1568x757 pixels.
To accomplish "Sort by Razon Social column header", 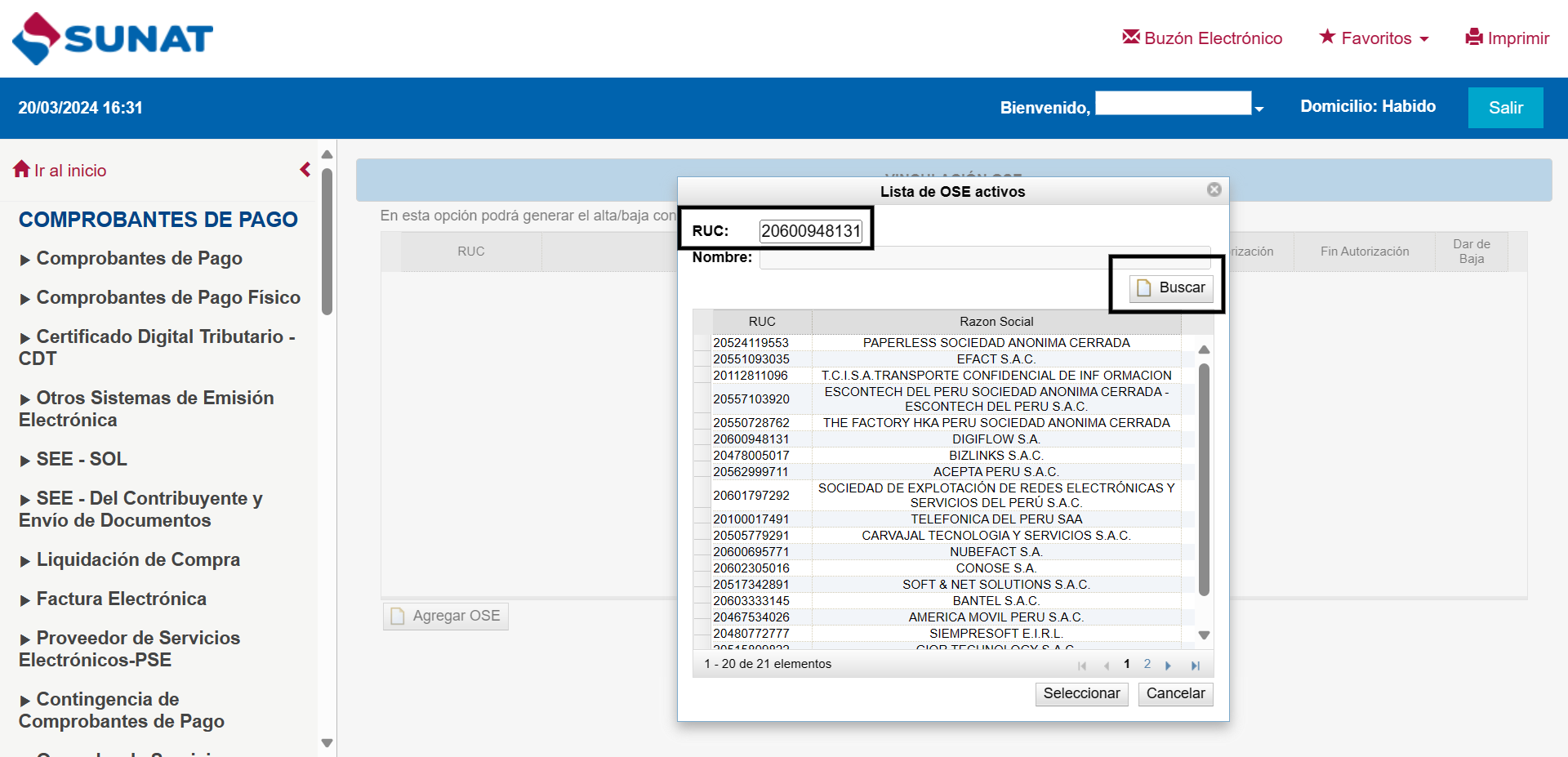I will click(x=996, y=322).
